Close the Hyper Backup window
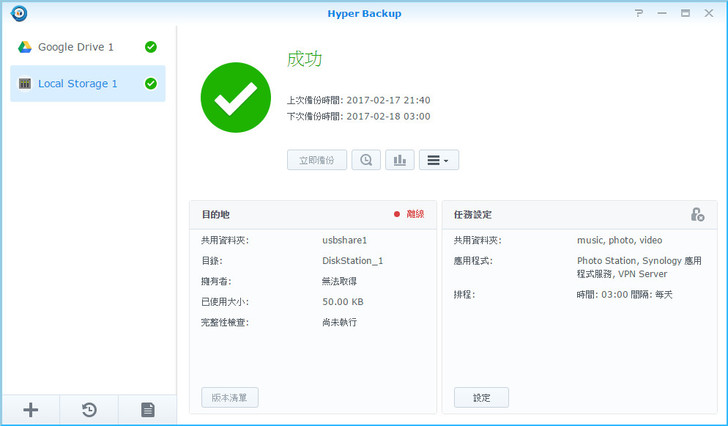 pos(708,13)
